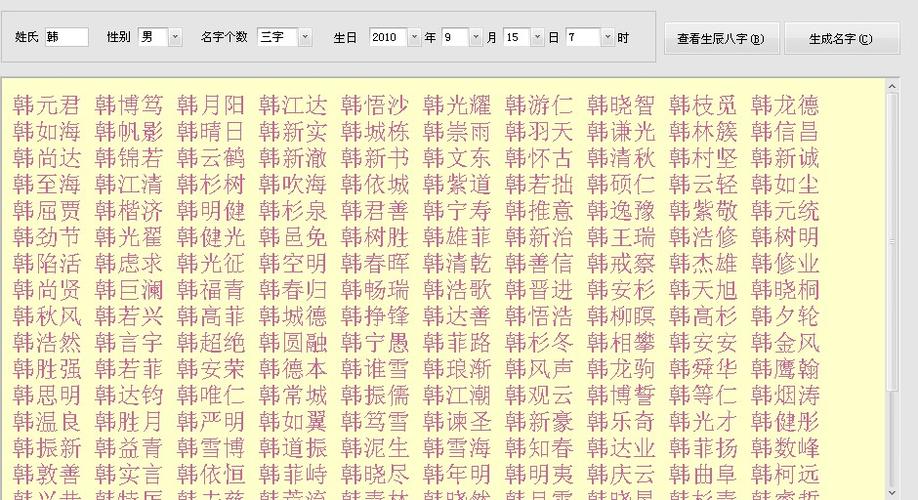The image size is (918, 500).
Task: Select the name 韩秋风
Action: pos(46,316)
